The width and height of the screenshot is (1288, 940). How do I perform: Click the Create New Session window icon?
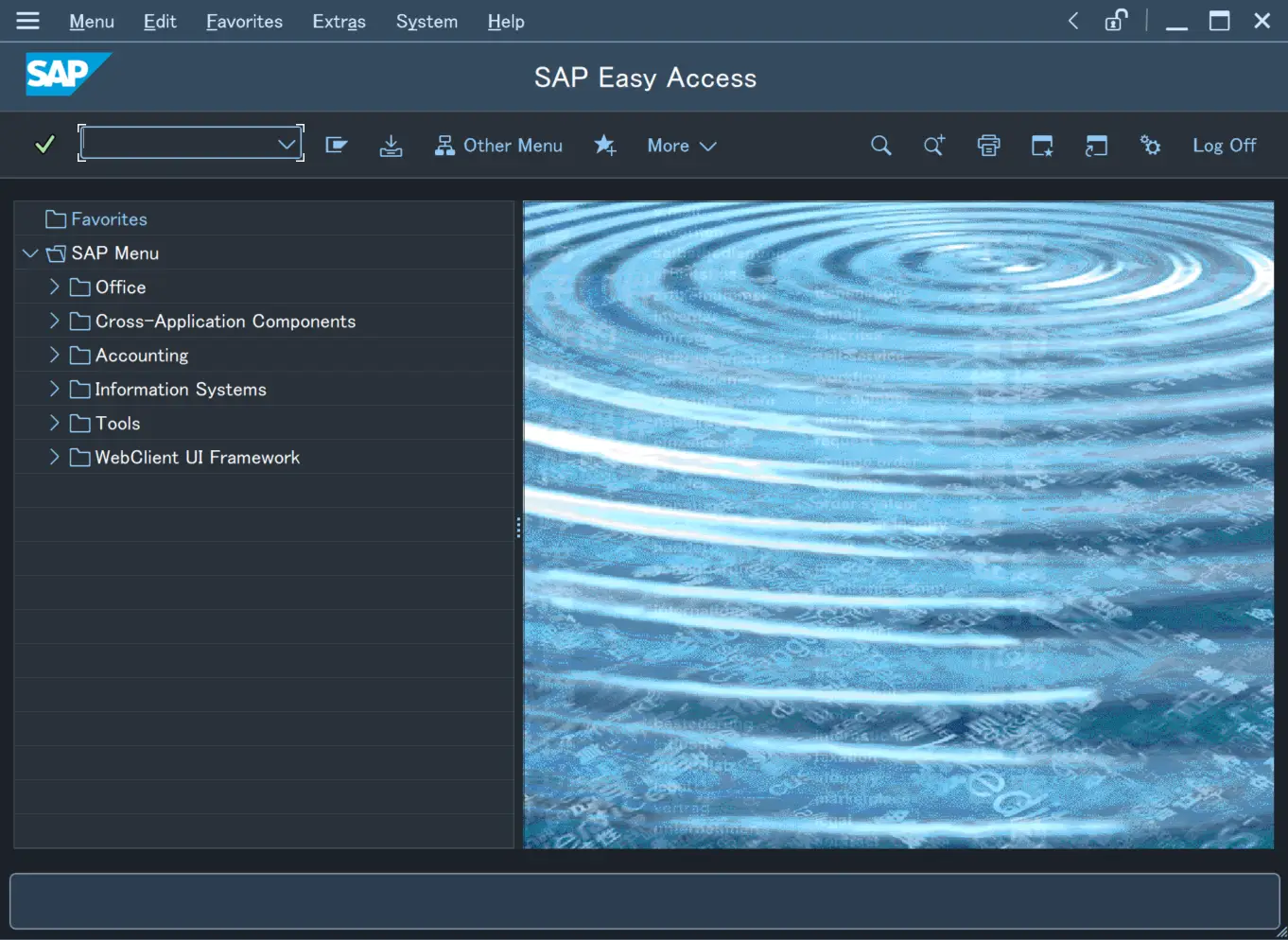[1042, 145]
